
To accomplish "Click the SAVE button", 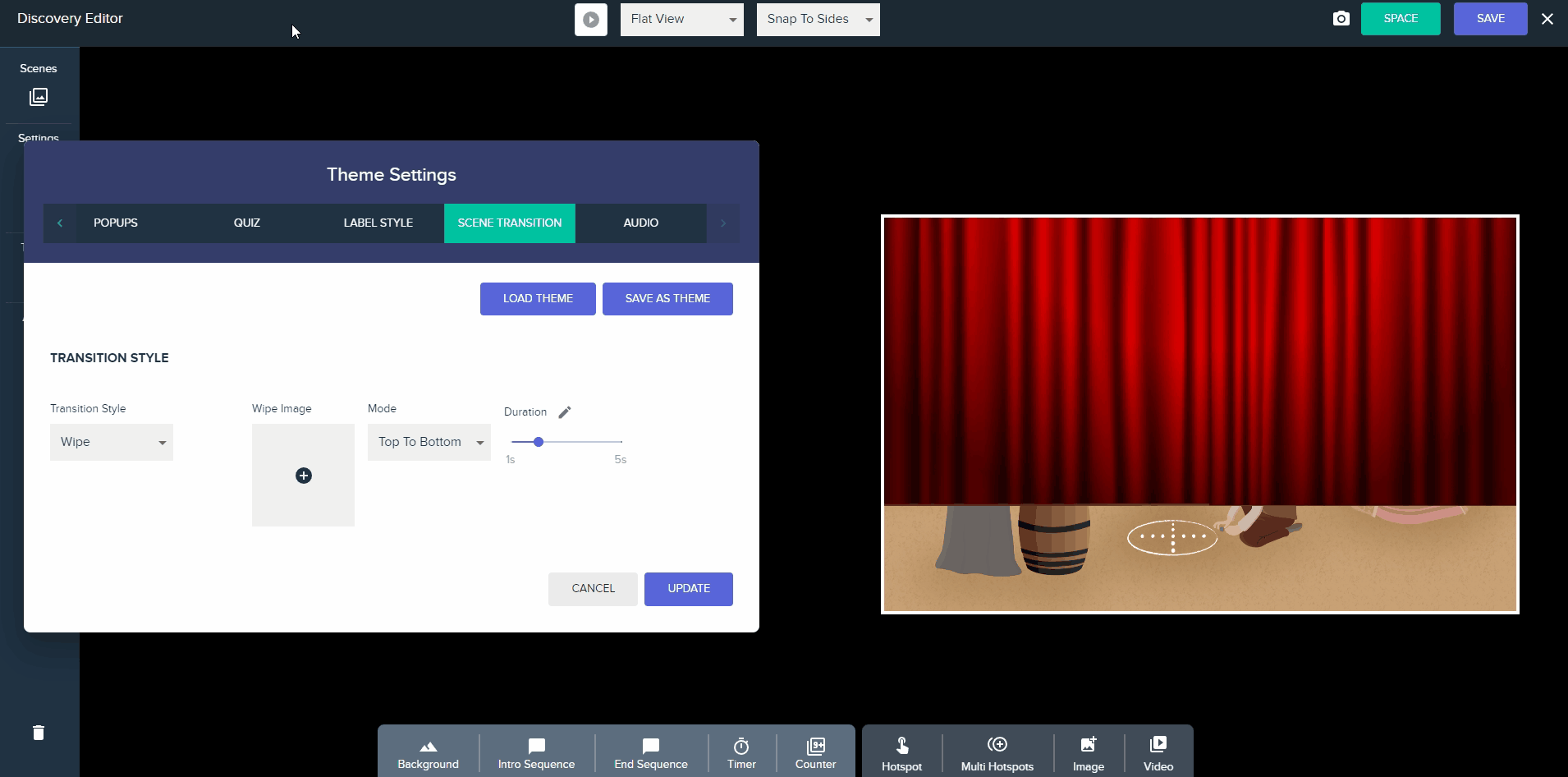I will coord(1490,19).
